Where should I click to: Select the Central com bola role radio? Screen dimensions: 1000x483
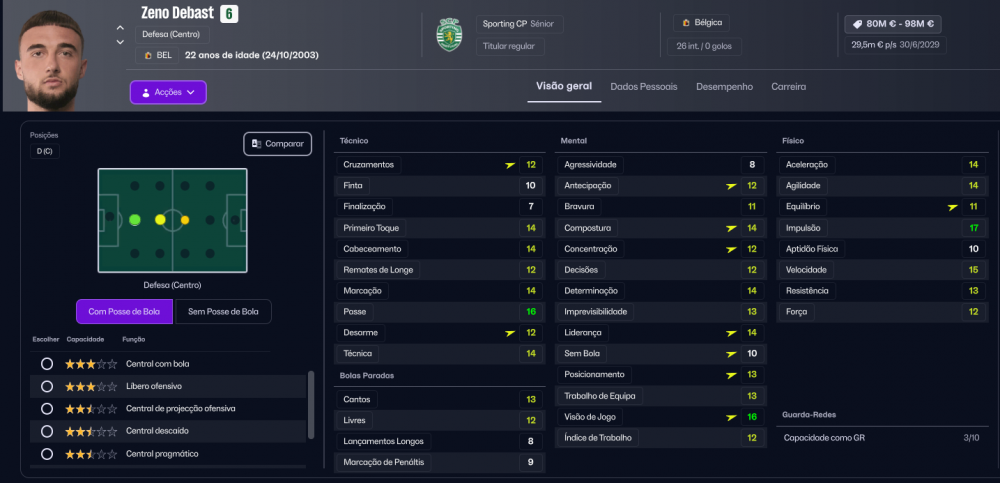coord(47,364)
